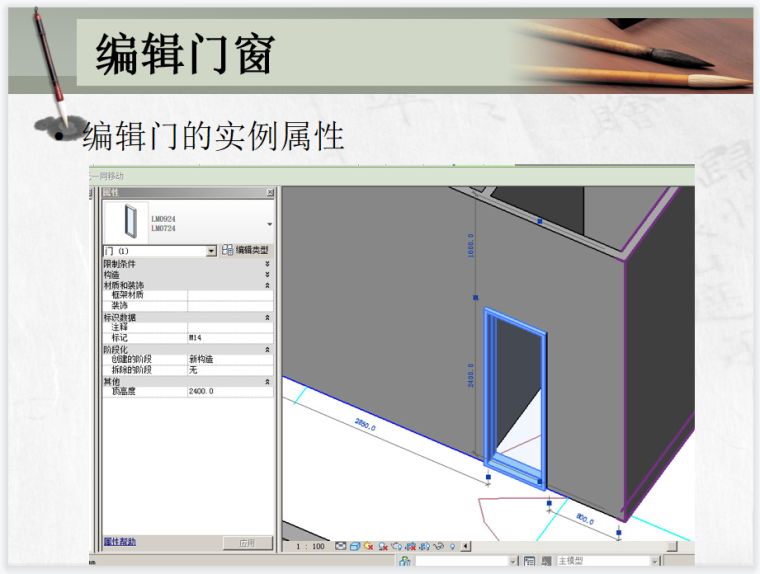Click the 顶高度 value field 2400.0
Screen dimensions: 760x574
tap(229, 391)
